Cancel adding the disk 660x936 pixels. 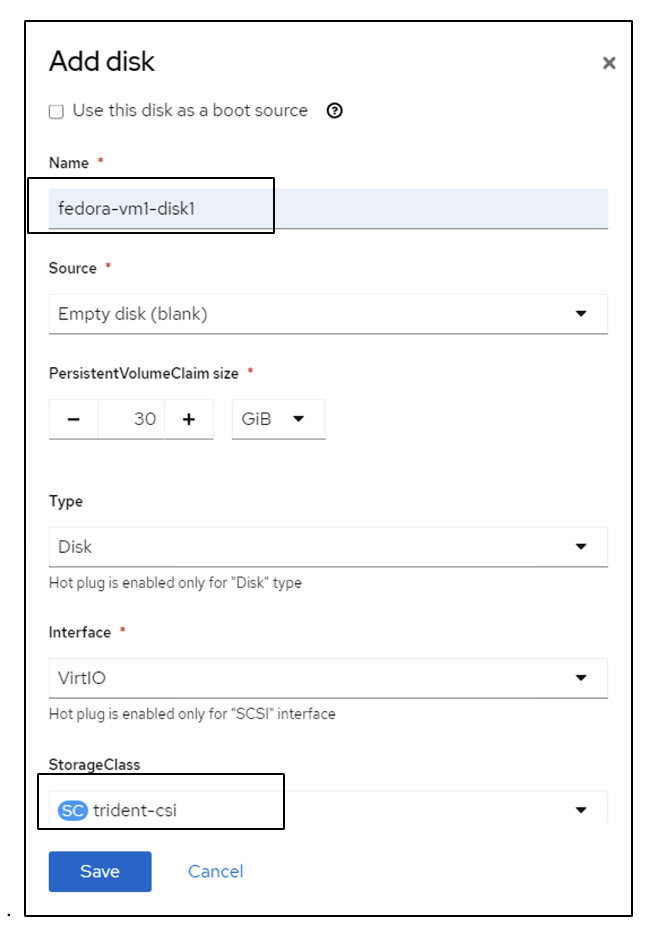coord(215,871)
